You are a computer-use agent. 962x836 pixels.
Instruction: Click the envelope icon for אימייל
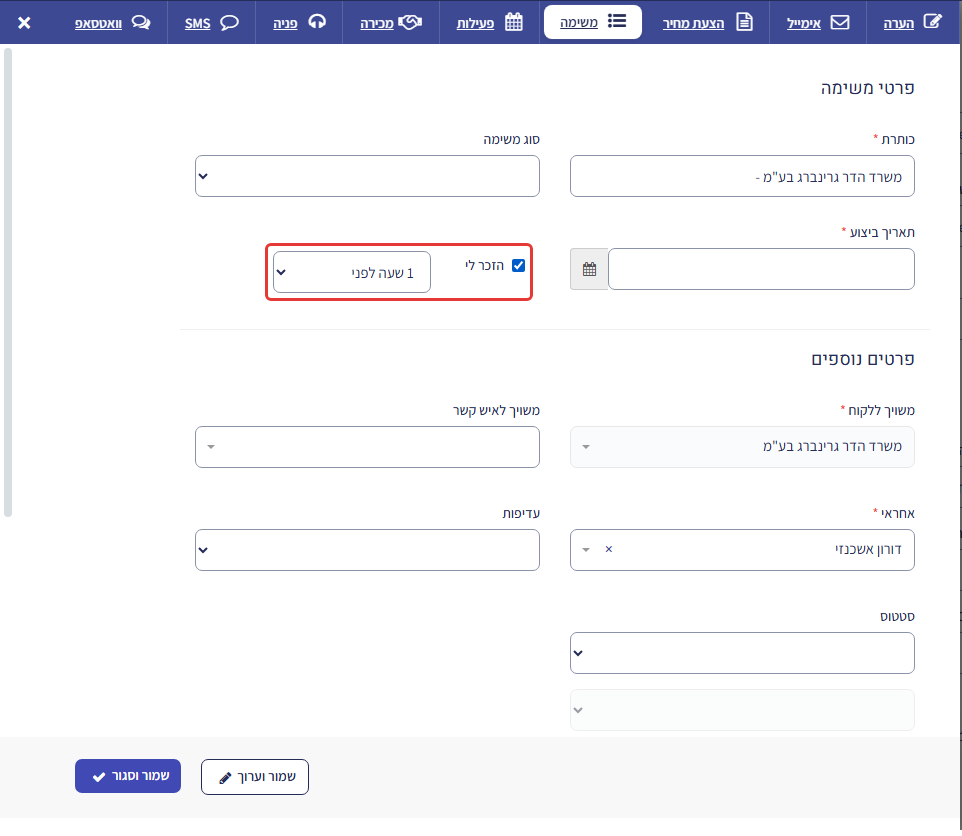click(x=839, y=22)
